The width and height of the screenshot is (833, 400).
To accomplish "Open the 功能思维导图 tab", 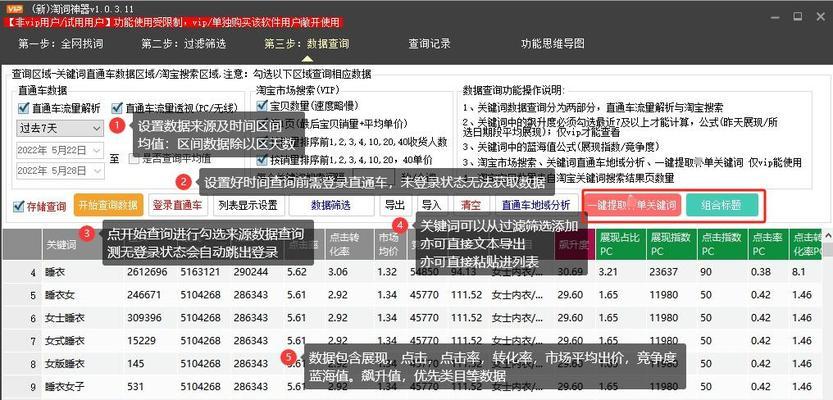I will point(552,44).
